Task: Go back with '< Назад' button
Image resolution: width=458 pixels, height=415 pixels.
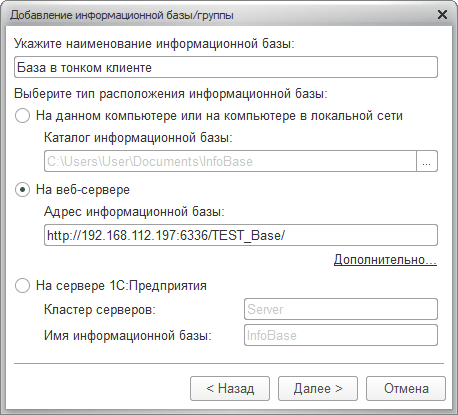Action: (x=230, y=389)
